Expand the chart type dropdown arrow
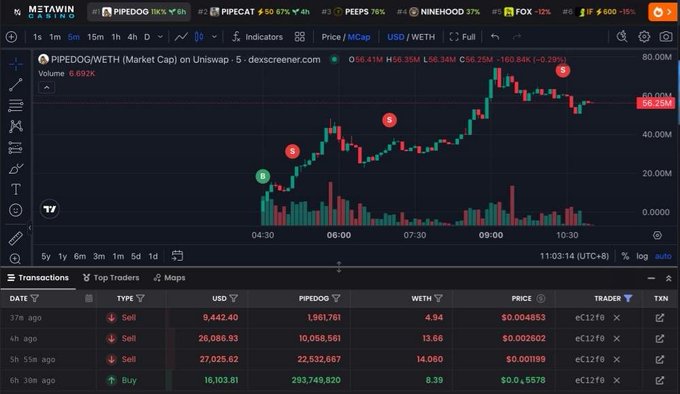The height and width of the screenshot is (394, 680). pyautogui.click(x=214, y=37)
